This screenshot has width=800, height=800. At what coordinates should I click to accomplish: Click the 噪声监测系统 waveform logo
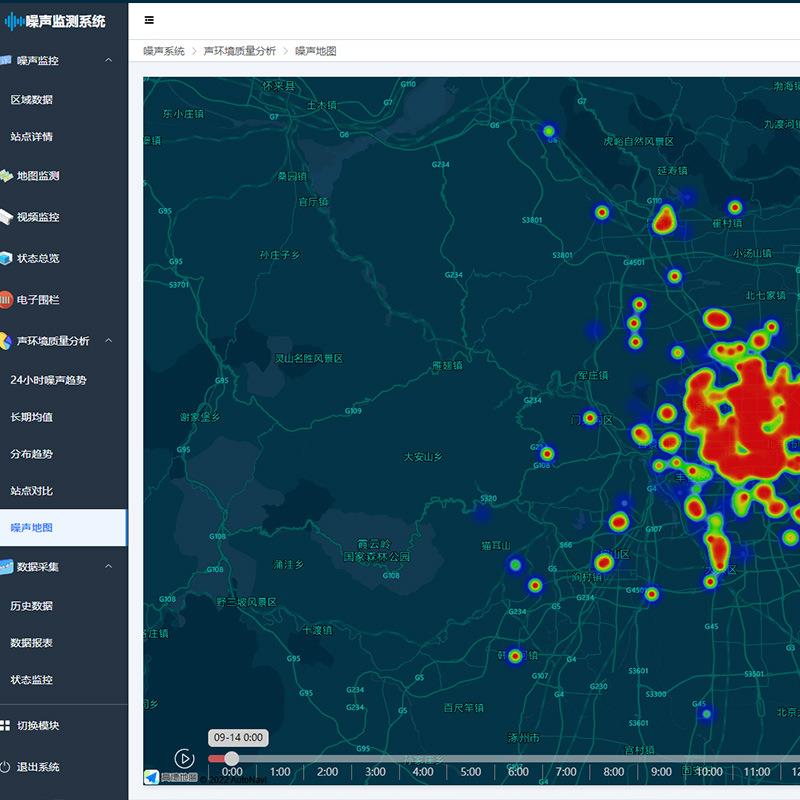14,21
